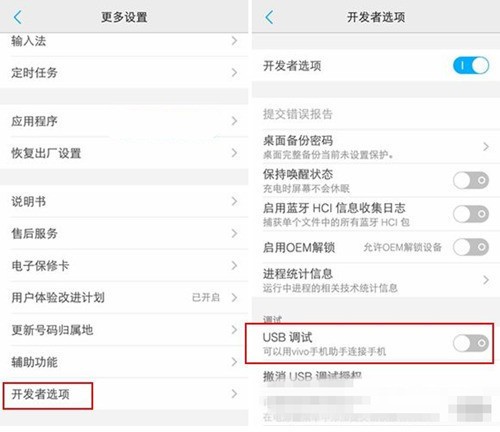Open 输入法 via its chevron arrow

(235, 41)
